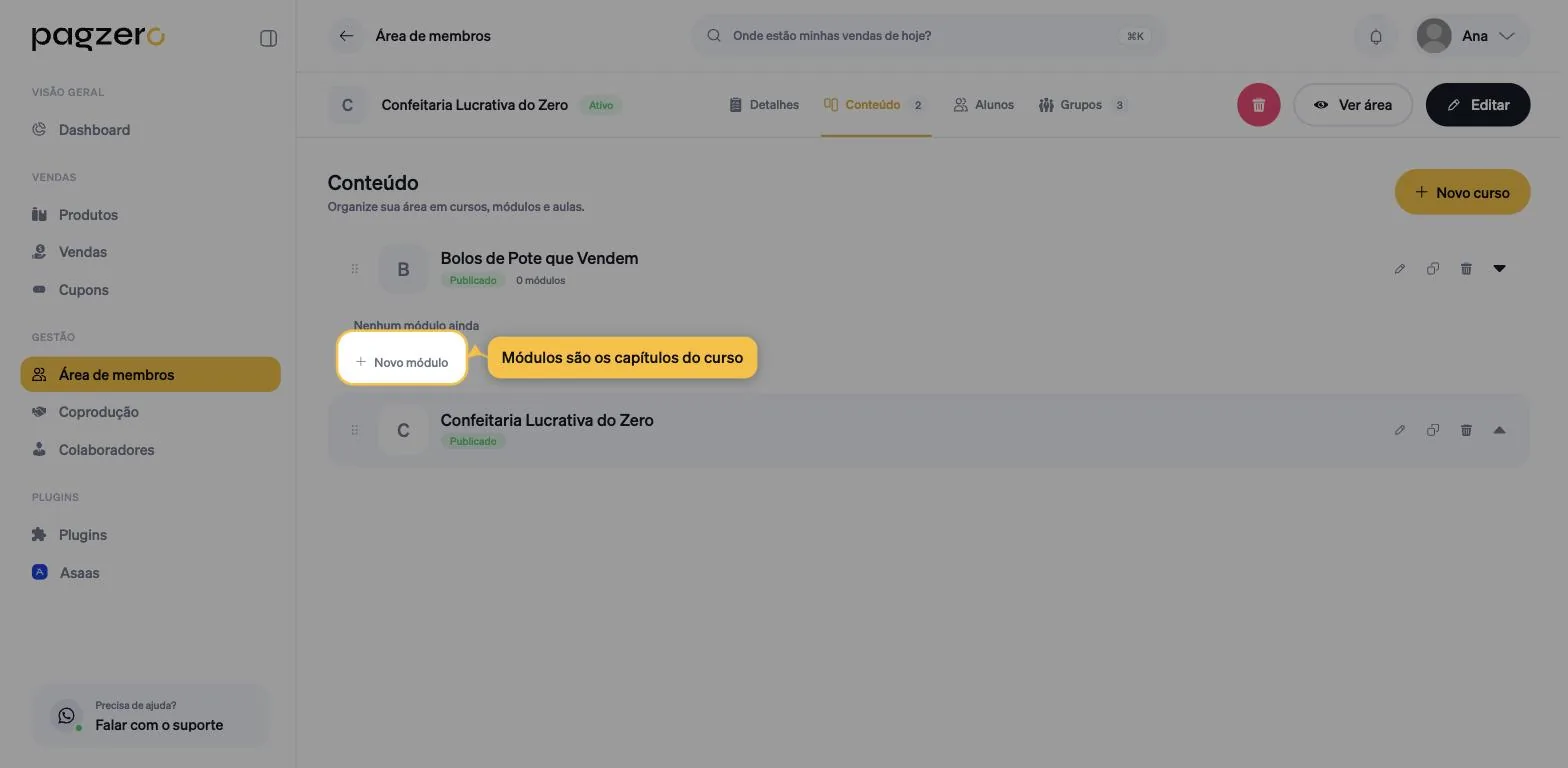Collapse the Bolos de Pote que Vendem course
The width and height of the screenshot is (1568, 768).
(1499, 268)
